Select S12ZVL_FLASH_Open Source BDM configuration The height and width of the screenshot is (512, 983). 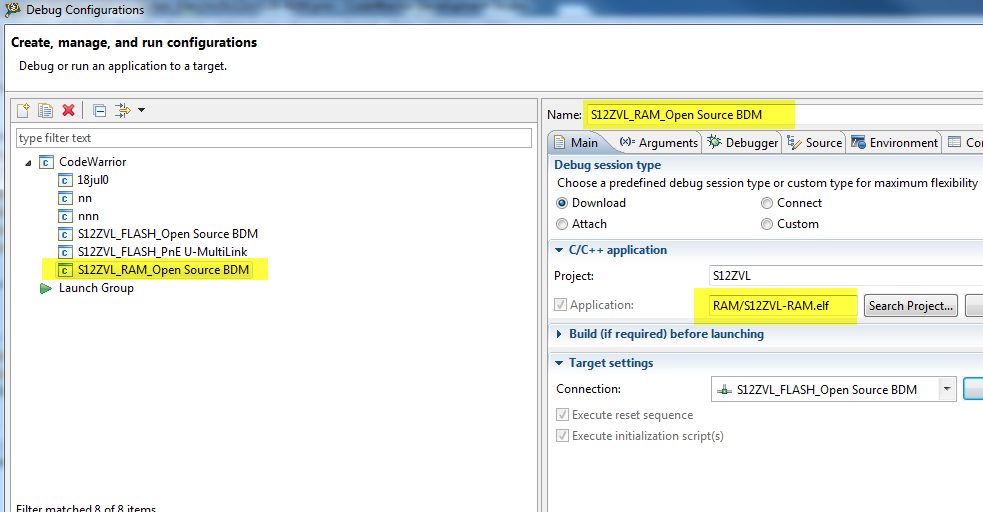[x=168, y=234]
